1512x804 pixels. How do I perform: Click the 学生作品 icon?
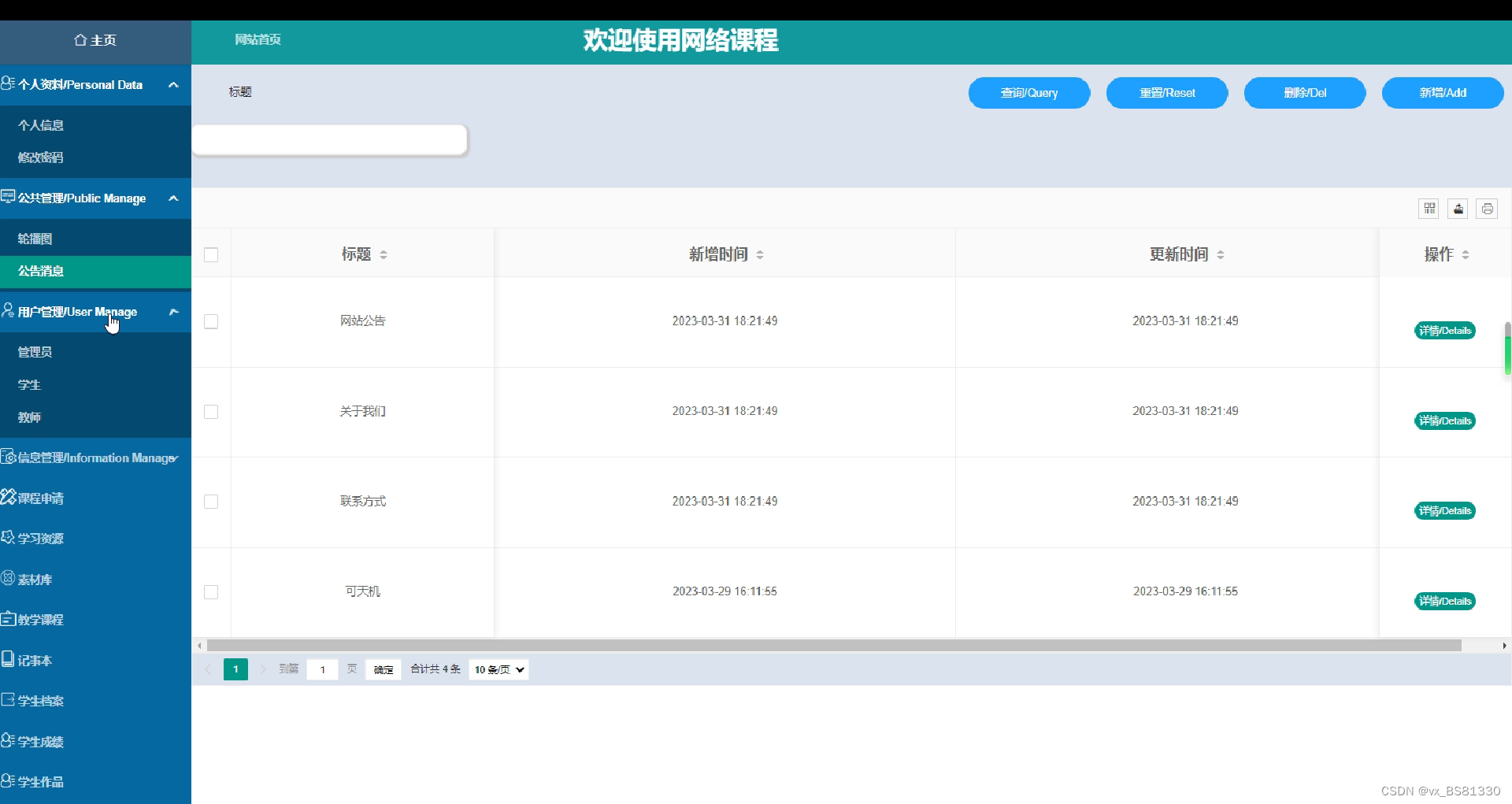click(8, 781)
